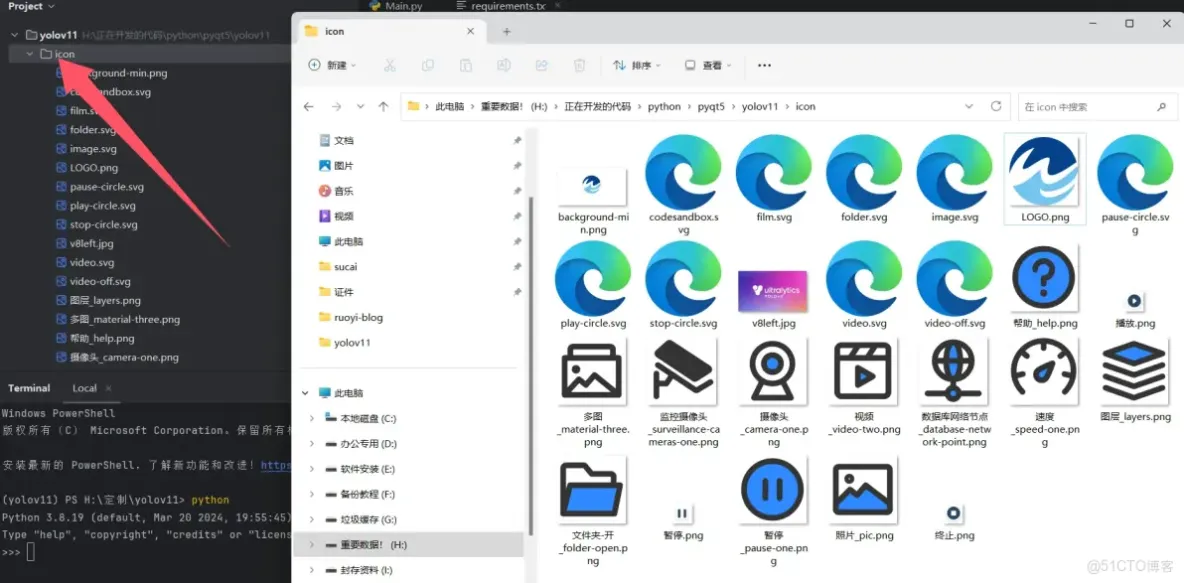
Task: Open the 新建 (New) dropdown
Action: tap(332, 66)
